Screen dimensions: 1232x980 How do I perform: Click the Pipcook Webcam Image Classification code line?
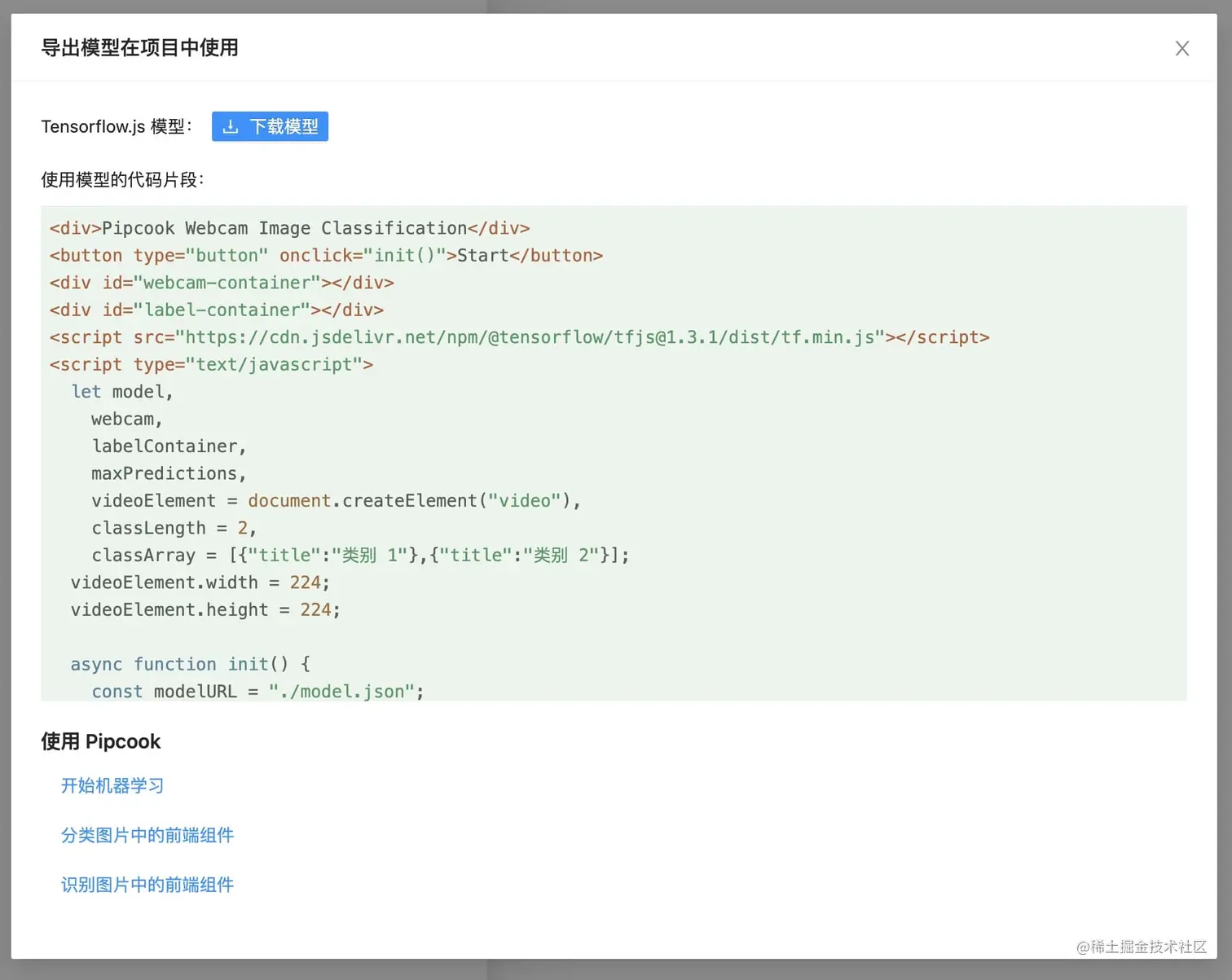click(x=289, y=228)
